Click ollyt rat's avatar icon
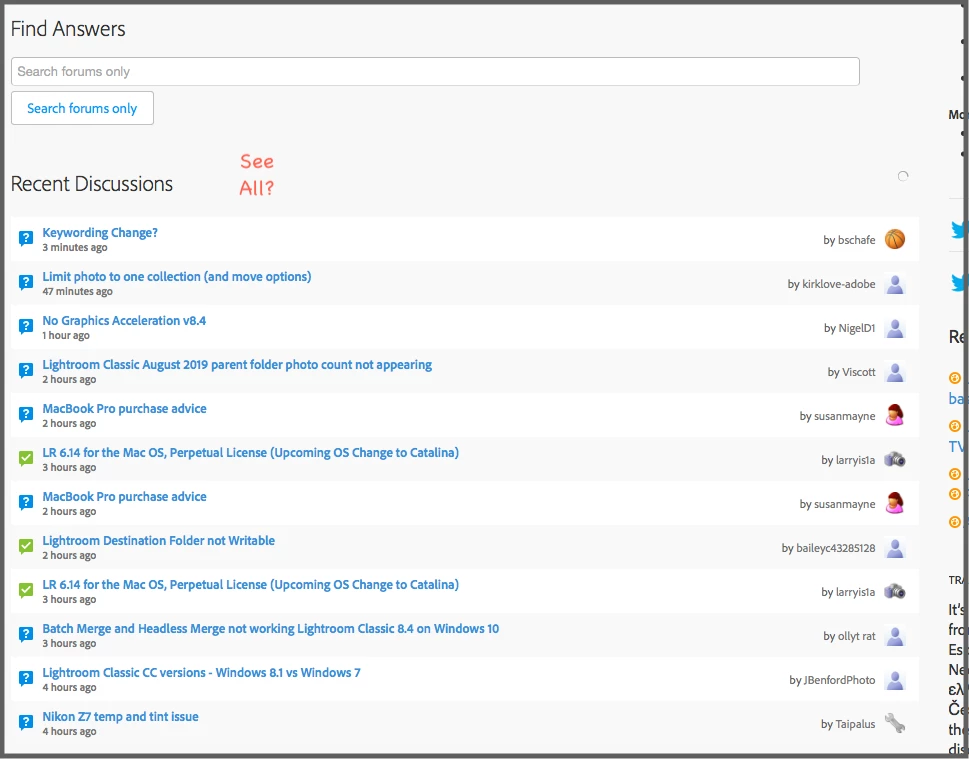The height and width of the screenshot is (759, 969). pyautogui.click(x=895, y=635)
